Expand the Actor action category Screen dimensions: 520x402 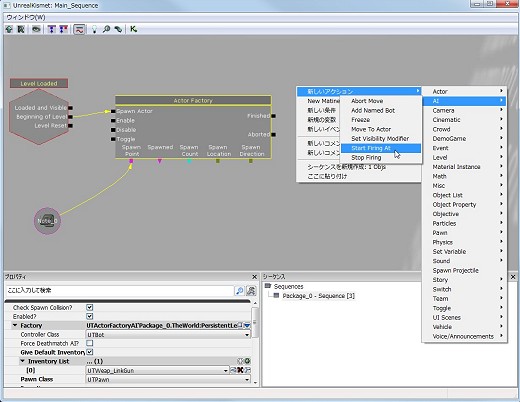(x=464, y=91)
